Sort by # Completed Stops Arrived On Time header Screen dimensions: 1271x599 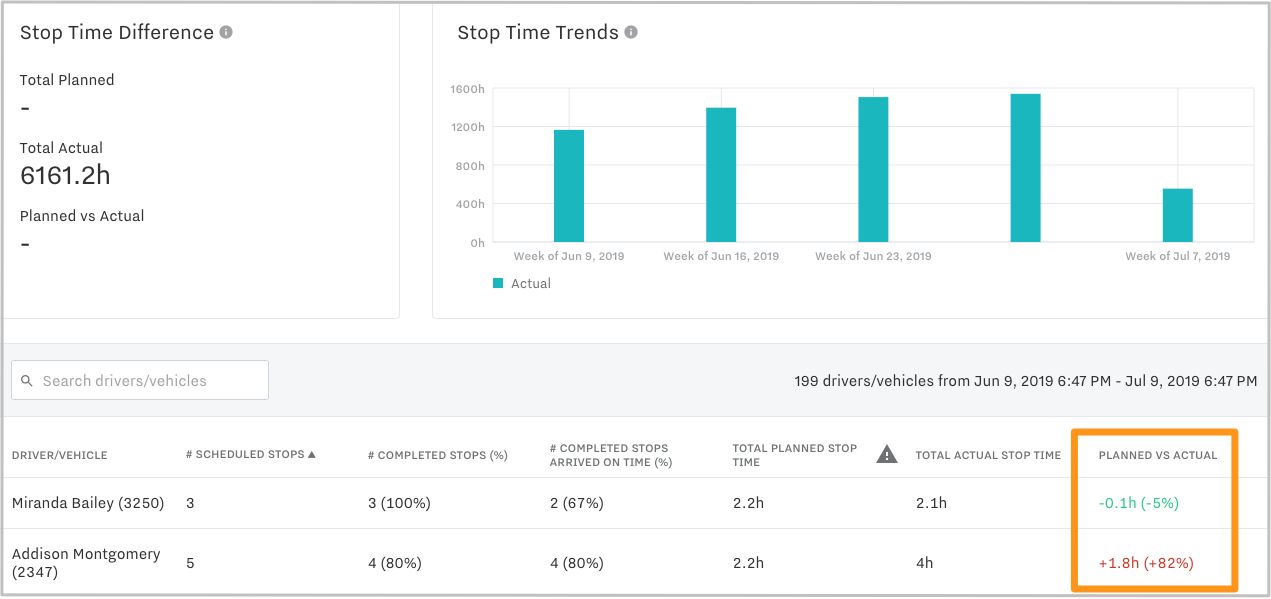[x=611, y=455]
